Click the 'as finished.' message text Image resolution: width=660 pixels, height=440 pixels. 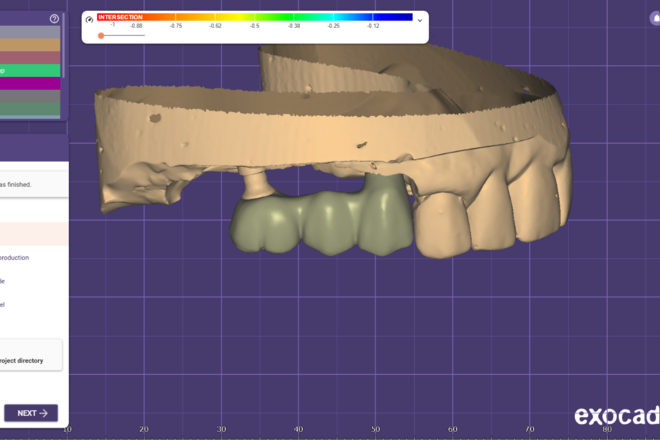[16, 184]
